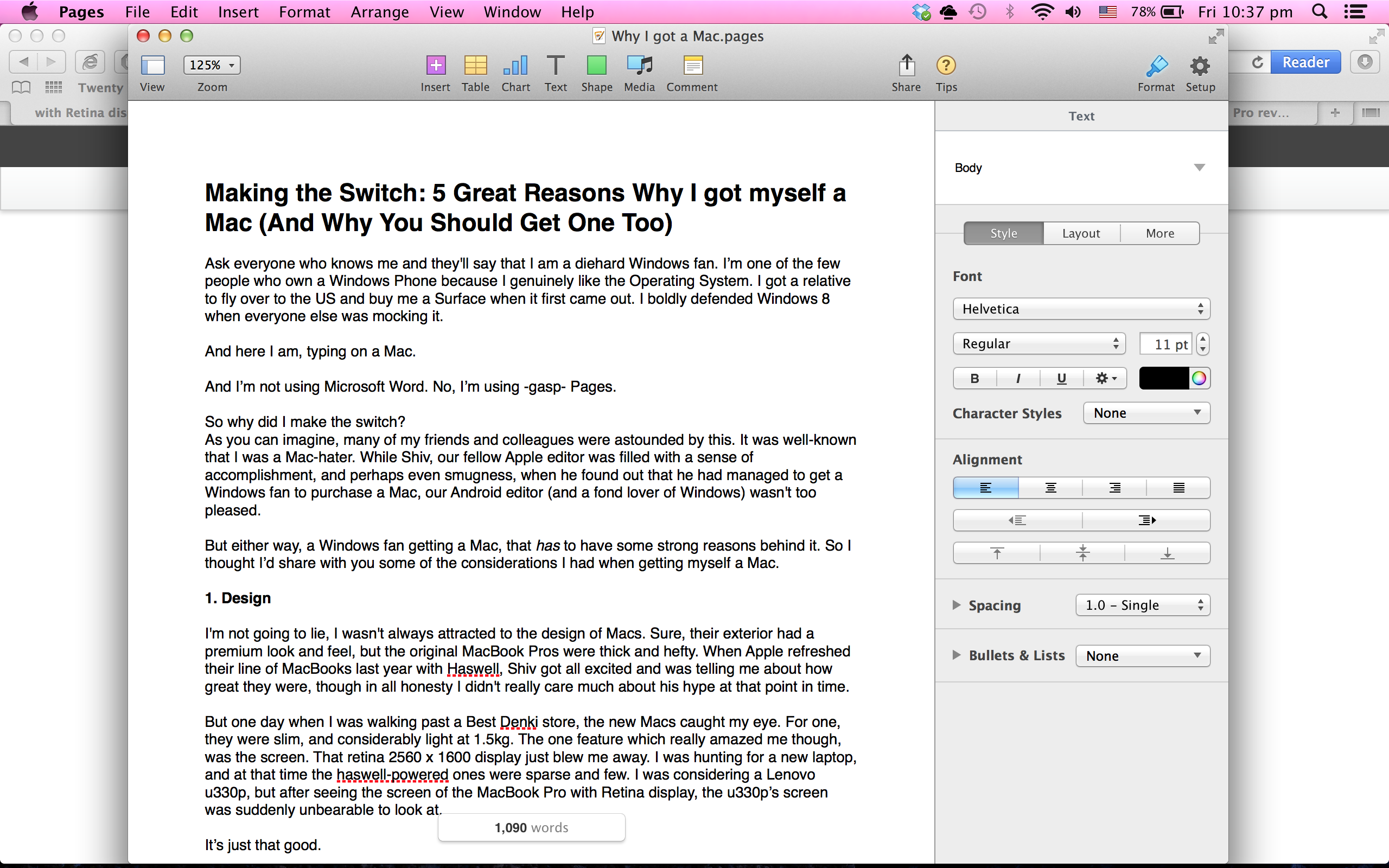Click Safari new tab plus button
The width and height of the screenshot is (1389, 868).
point(1335,112)
